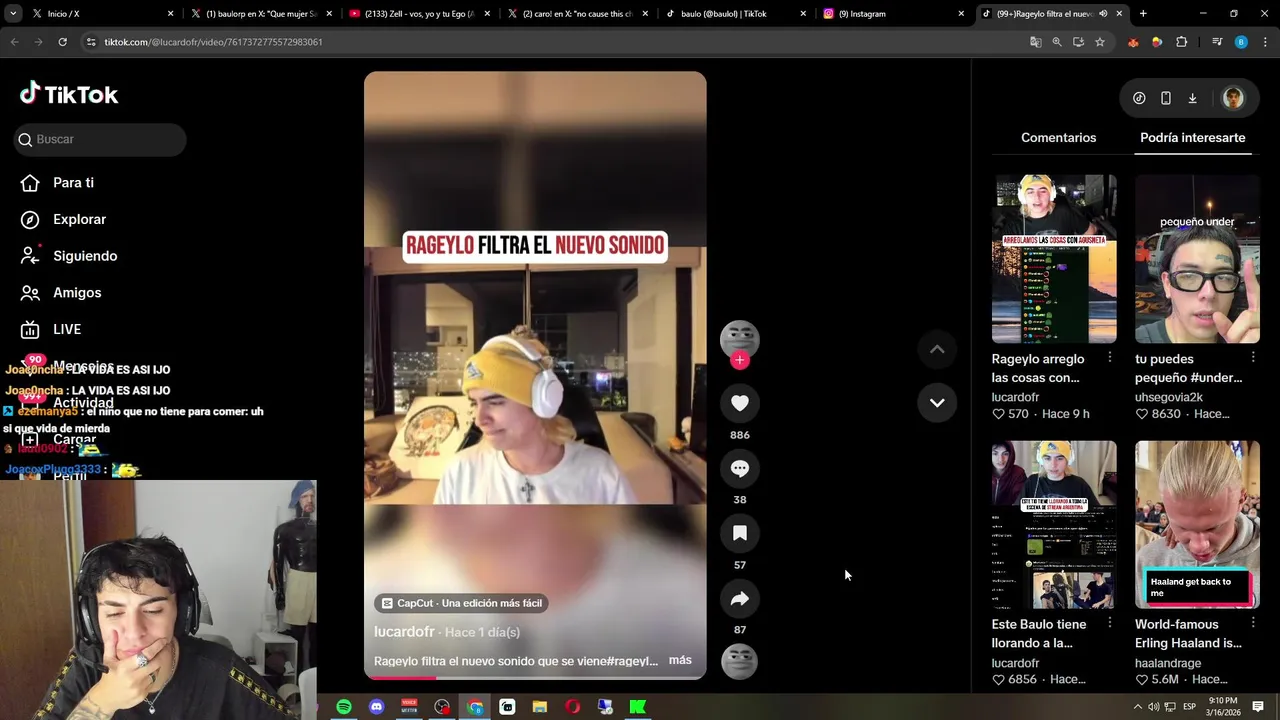Open TikTok coins icon in top pill
The width and height of the screenshot is (1280, 720).
(x=1139, y=98)
